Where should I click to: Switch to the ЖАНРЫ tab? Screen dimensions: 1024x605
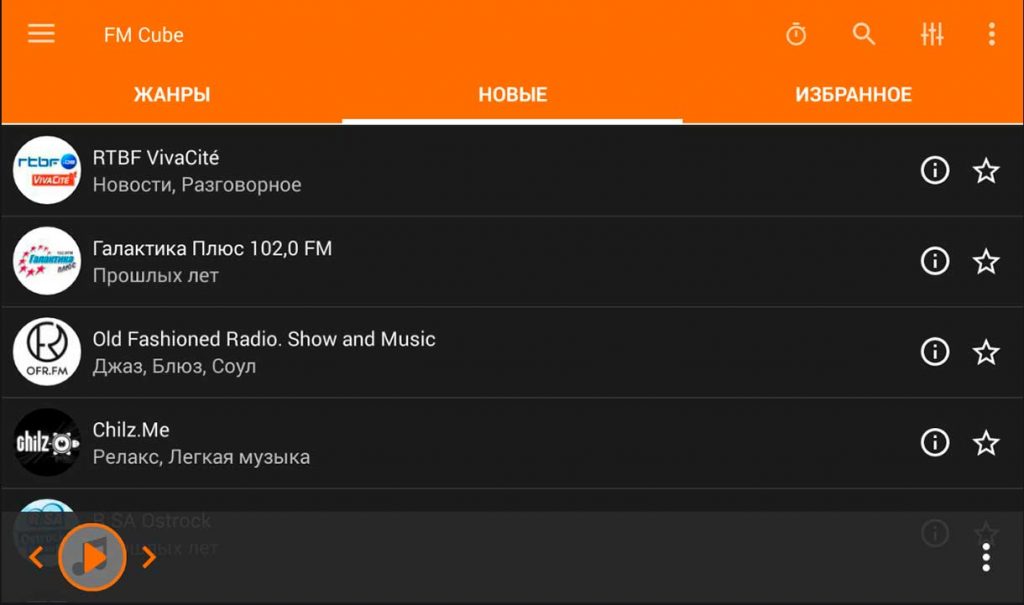172,95
